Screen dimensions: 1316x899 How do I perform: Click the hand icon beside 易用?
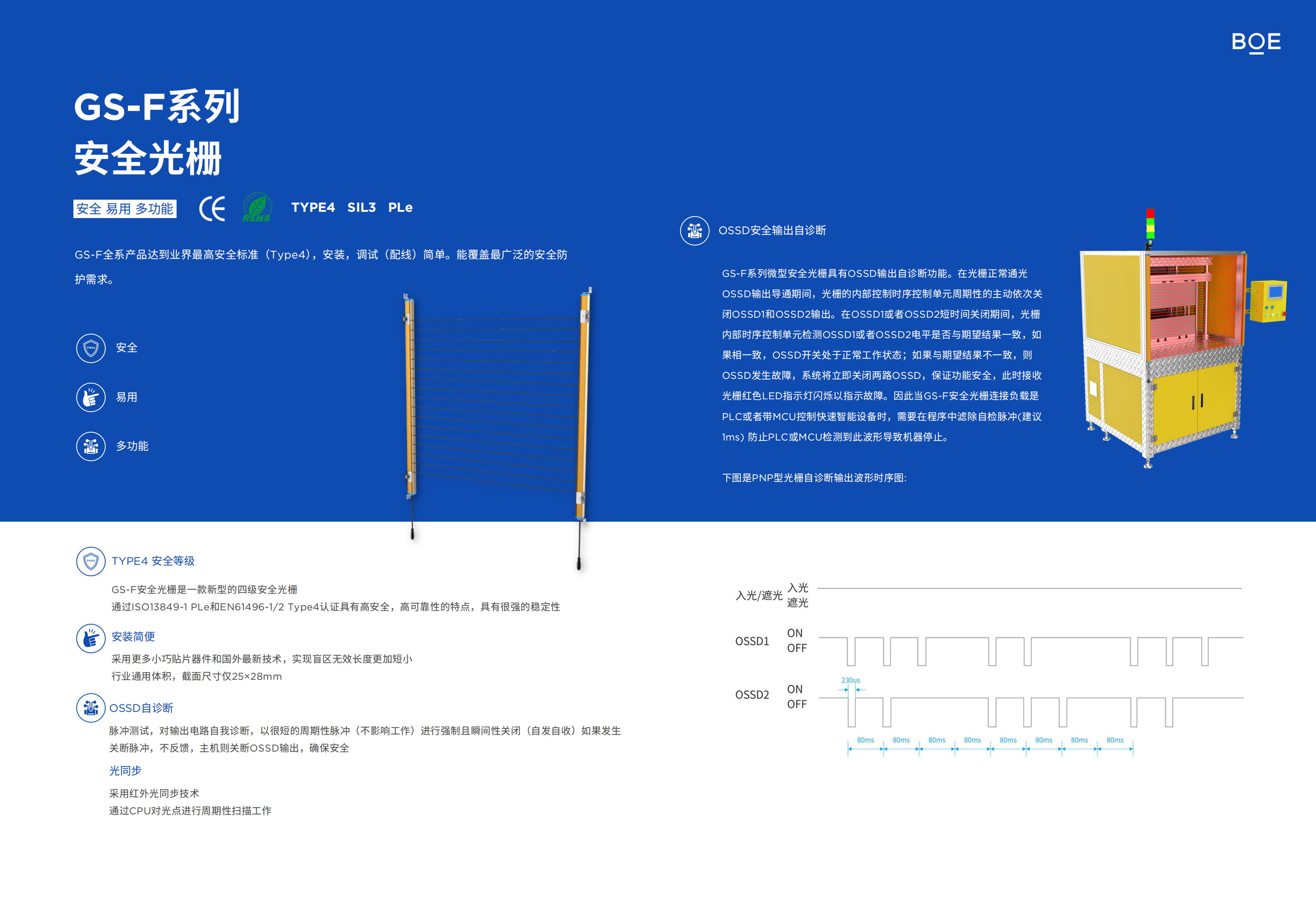click(91, 397)
